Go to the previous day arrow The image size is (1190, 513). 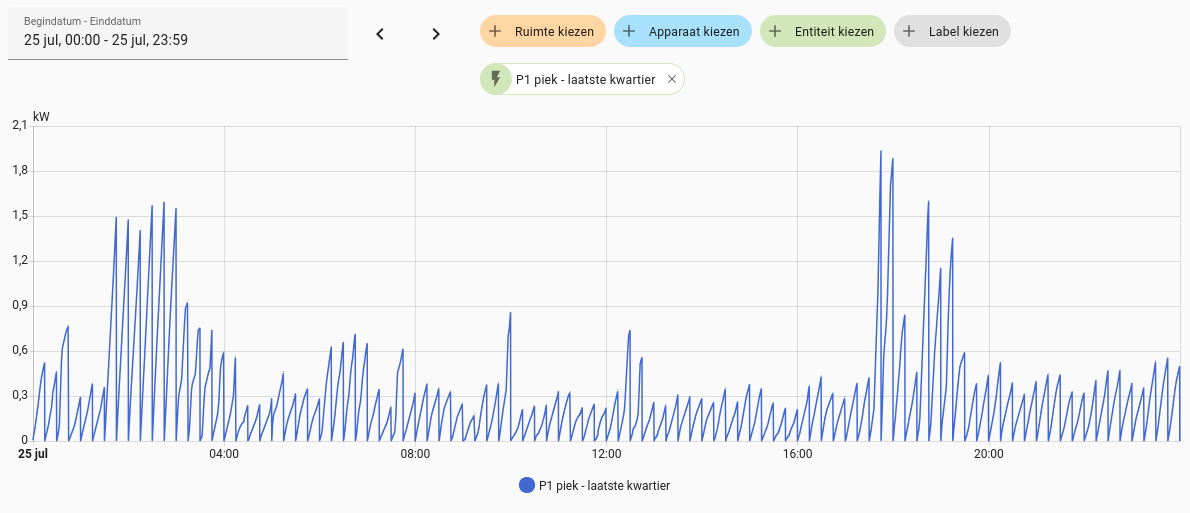(x=380, y=34)
